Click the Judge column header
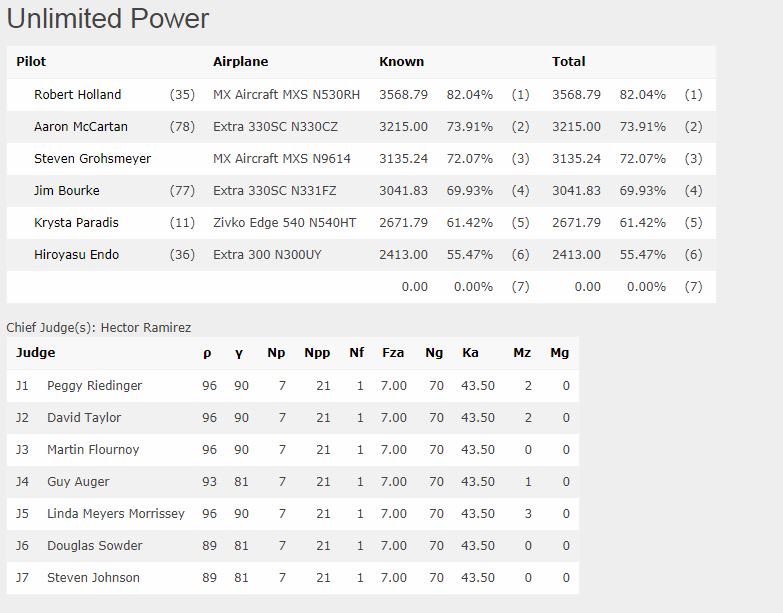This screenshot has height=613, width=783. (x=35, y=352)
